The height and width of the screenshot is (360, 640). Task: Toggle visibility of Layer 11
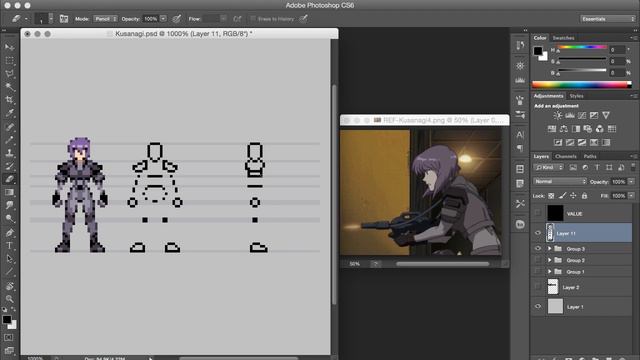538,233
